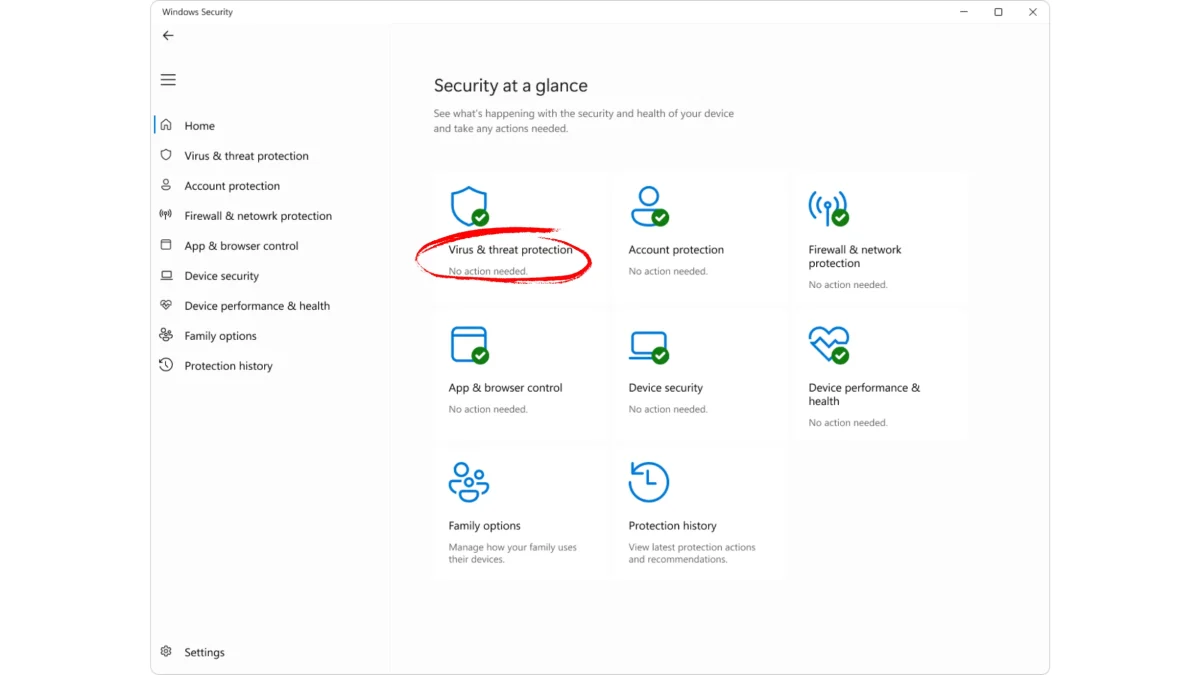The width and height of the screenshot is (1200, 675).
Task: Open Firewall & network protection in sidebar
Action: (257, 216)
